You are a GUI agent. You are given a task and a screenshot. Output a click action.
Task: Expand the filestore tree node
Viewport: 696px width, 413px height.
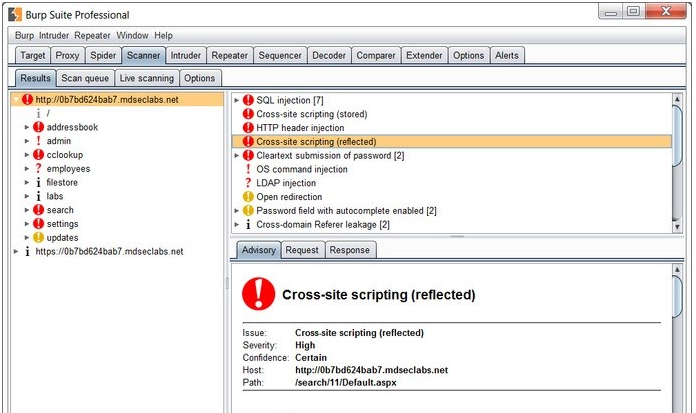pos(27,183)
